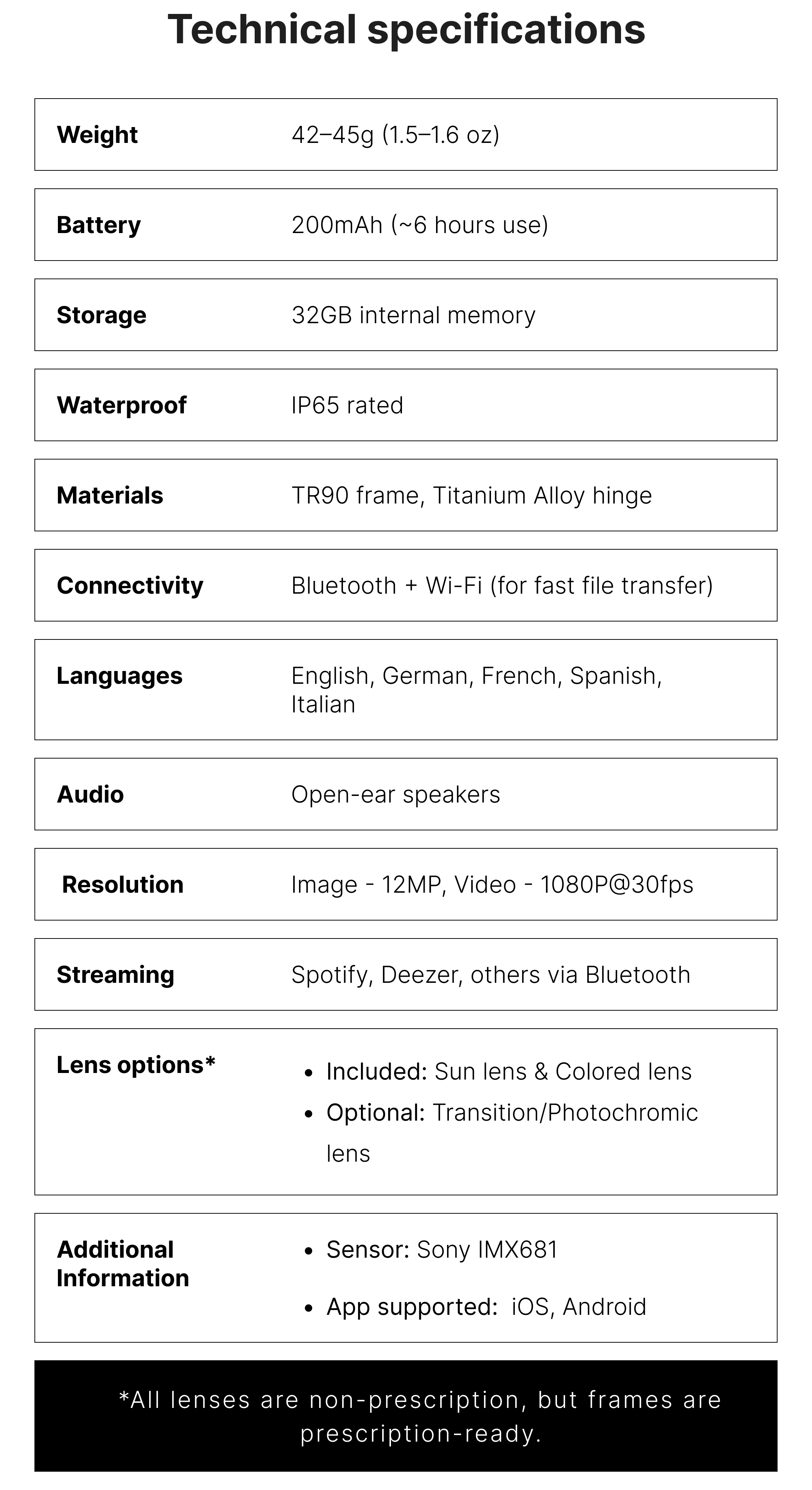Click the black non-prescription lenses footnote banner
The image size is (812, 1490).
(x=406, y=1416)
